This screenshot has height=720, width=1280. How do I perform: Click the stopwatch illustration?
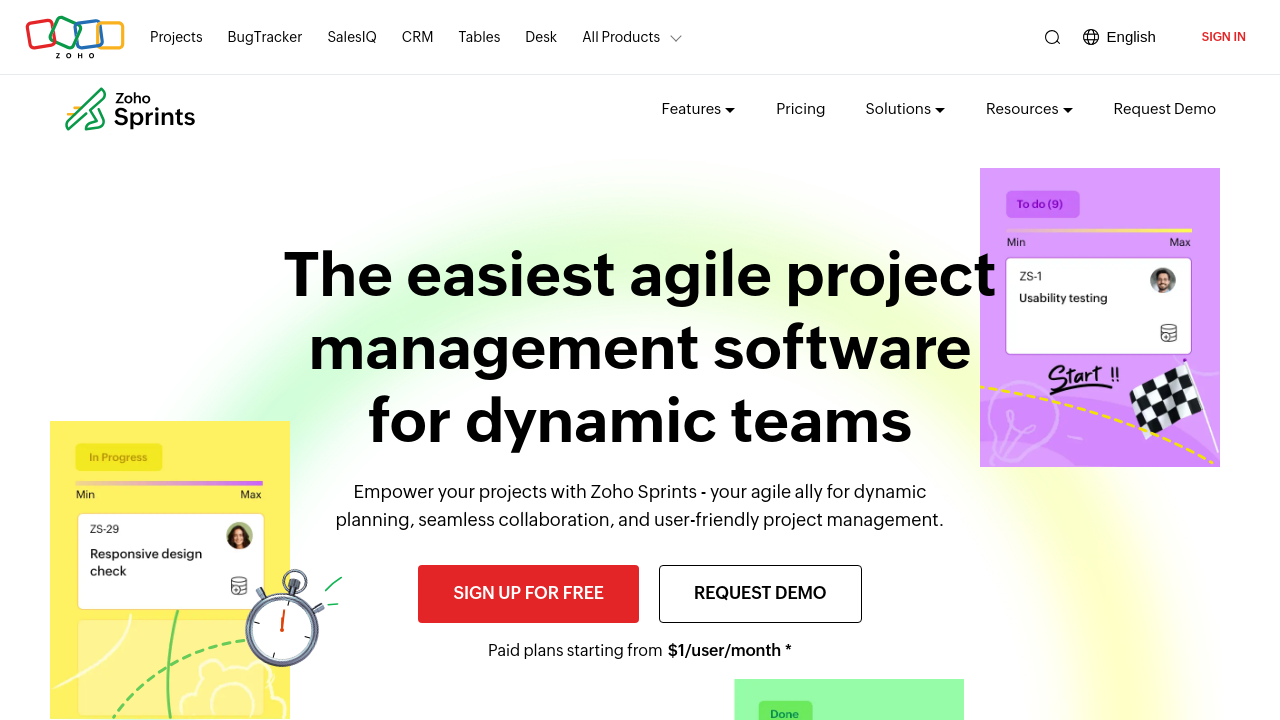point(284,620)
